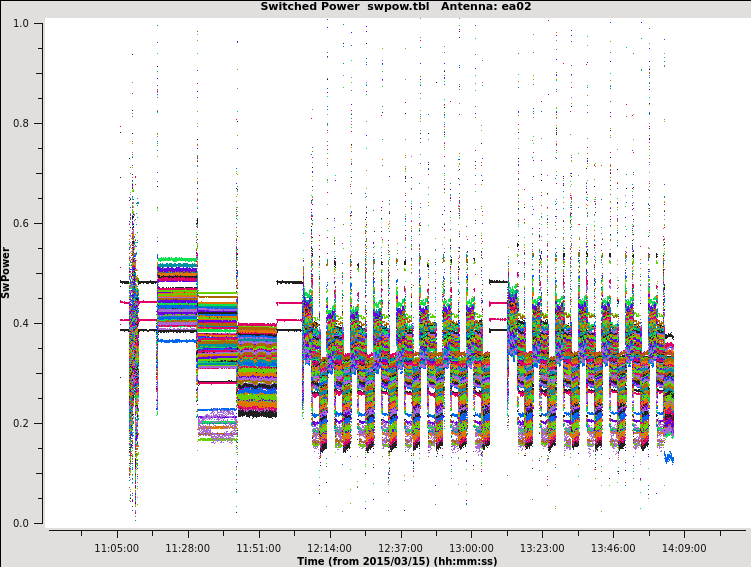Click the 11:51:00 x-axis tick label
751x567 pixels.
tap(259, 548)
